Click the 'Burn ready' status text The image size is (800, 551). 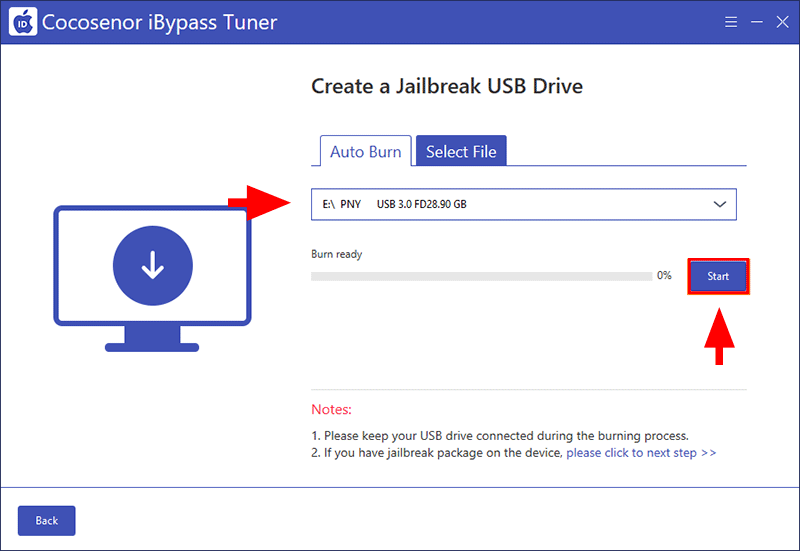click(337, 254)
